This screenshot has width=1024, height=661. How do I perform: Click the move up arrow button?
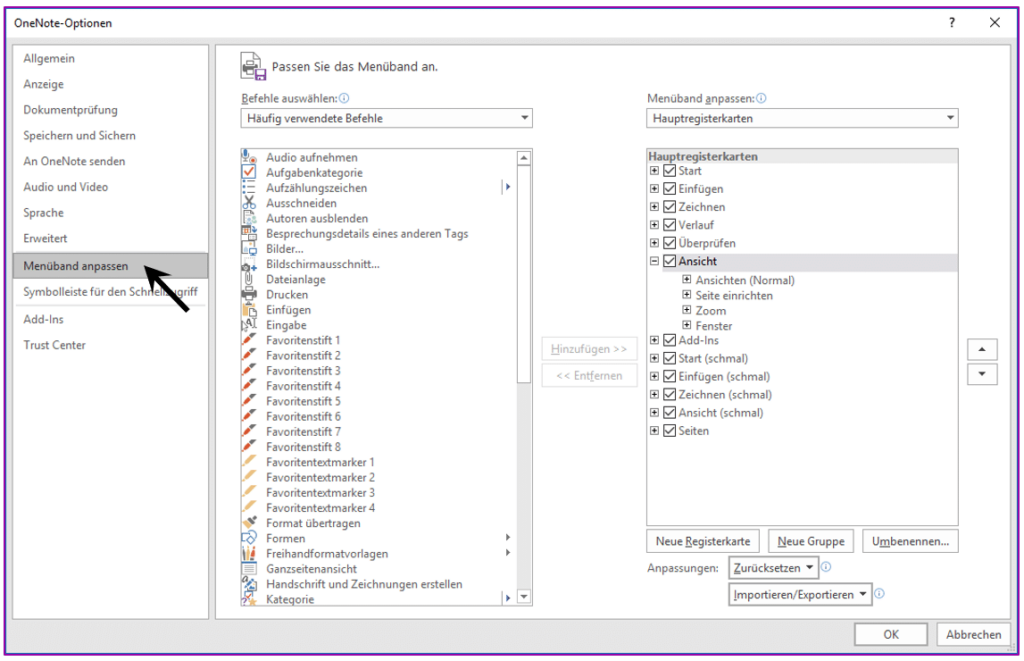(982, 349)
